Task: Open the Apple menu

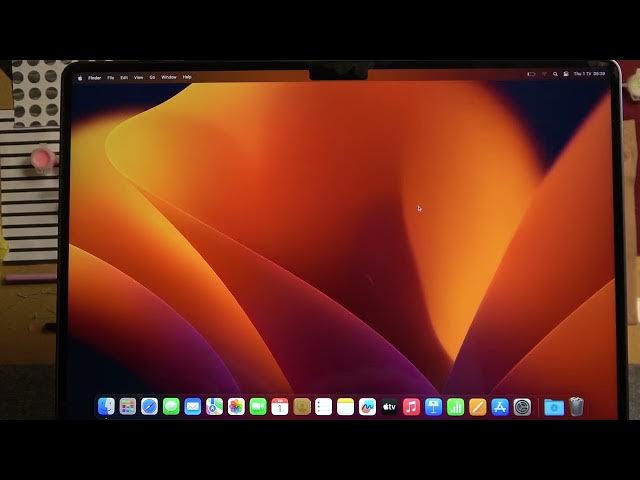Action: [80, 78]
